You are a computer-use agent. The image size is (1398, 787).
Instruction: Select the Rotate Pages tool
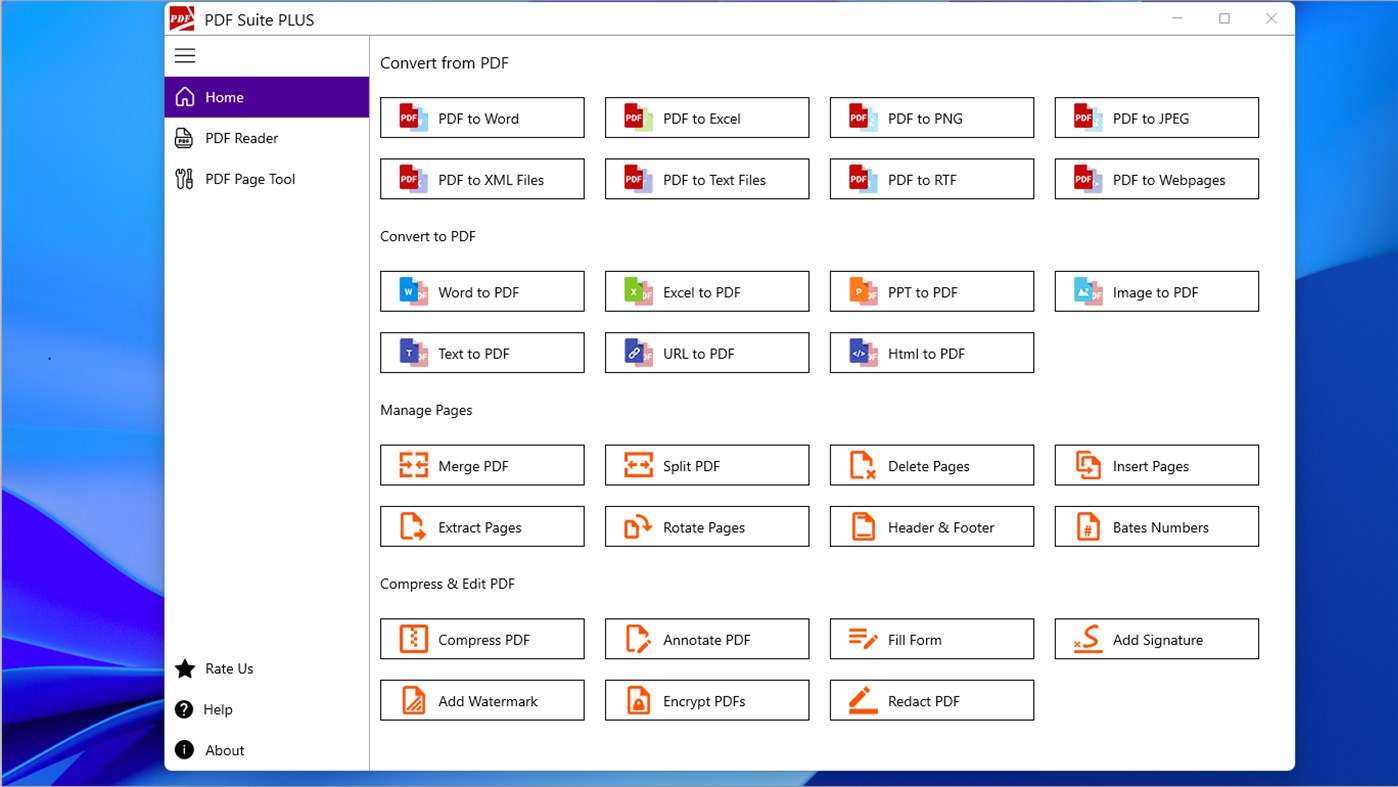tap(706, 526)
